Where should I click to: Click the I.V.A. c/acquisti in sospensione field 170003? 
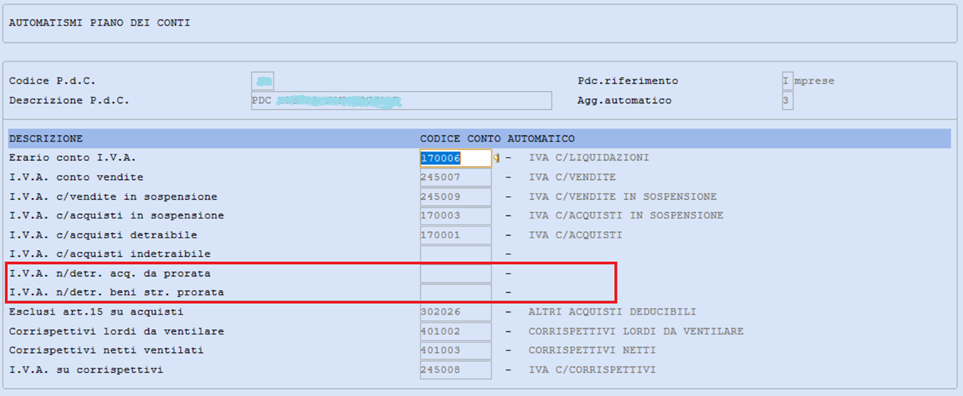(x=456, y=215)
